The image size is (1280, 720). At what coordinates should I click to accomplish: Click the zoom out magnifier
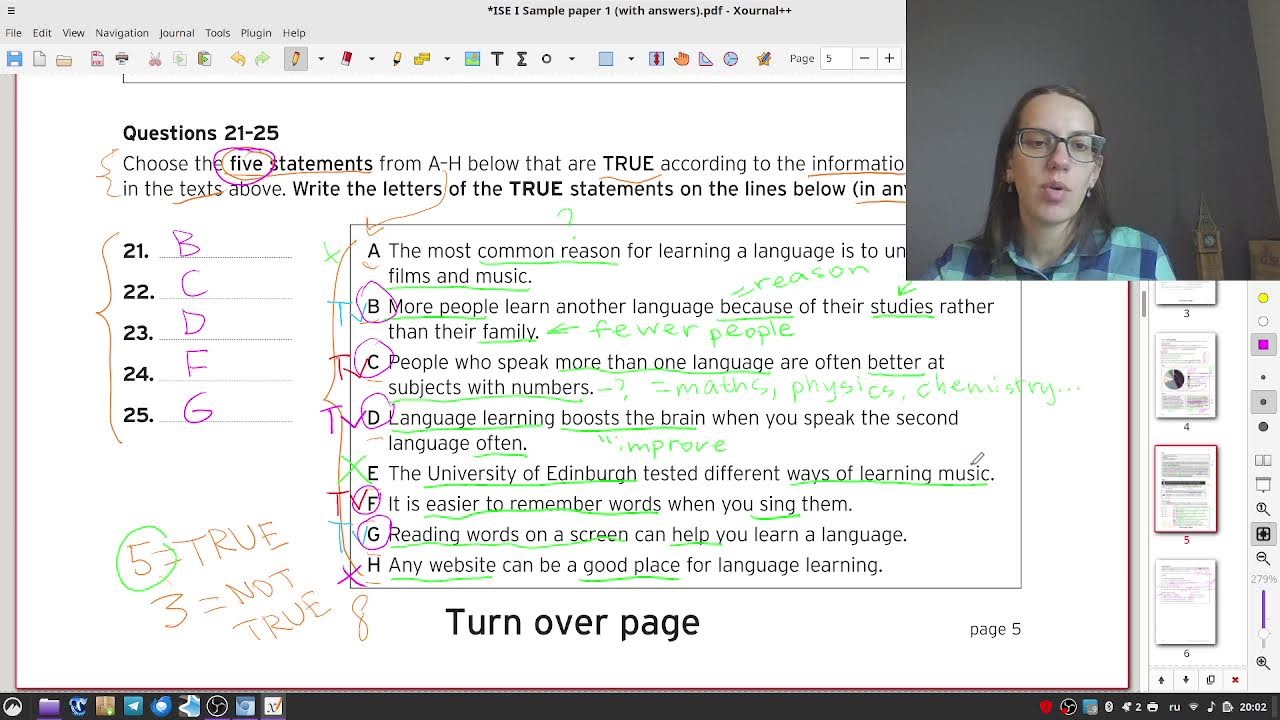click(1263, 558)
